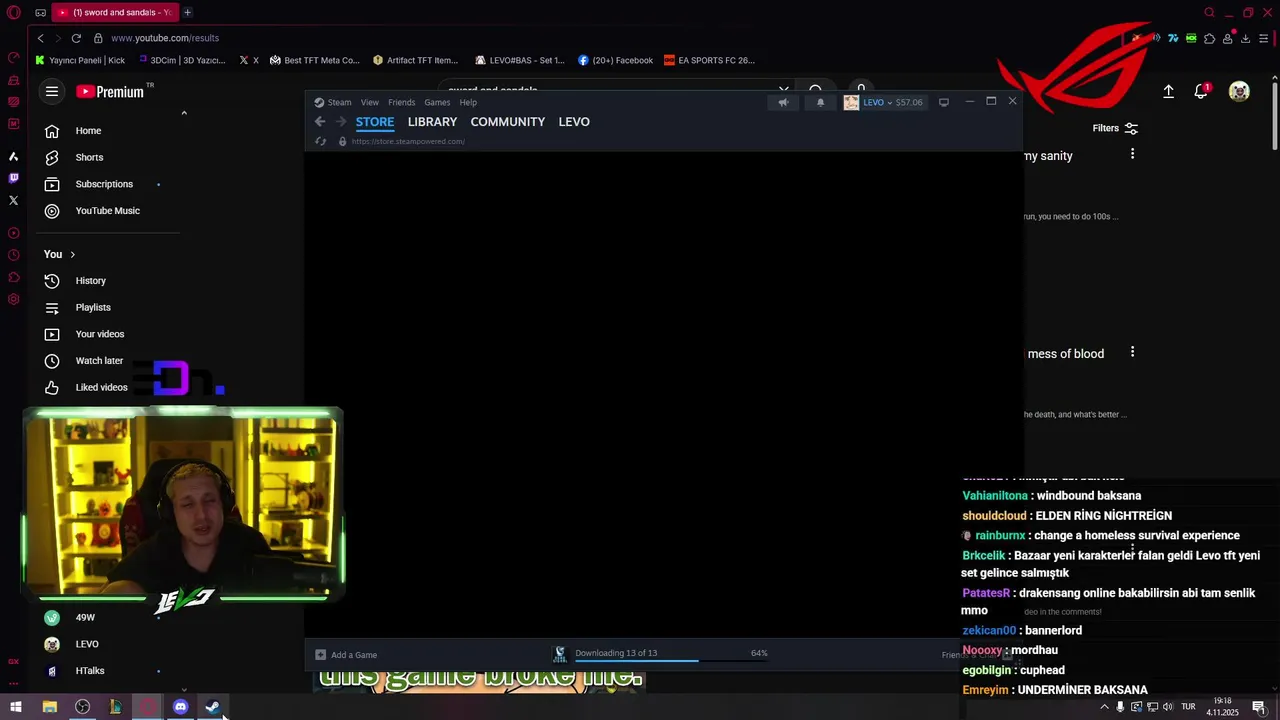Open YouTube Playlists
This screenshot has height=720, width=1280.
coord(93,308)
